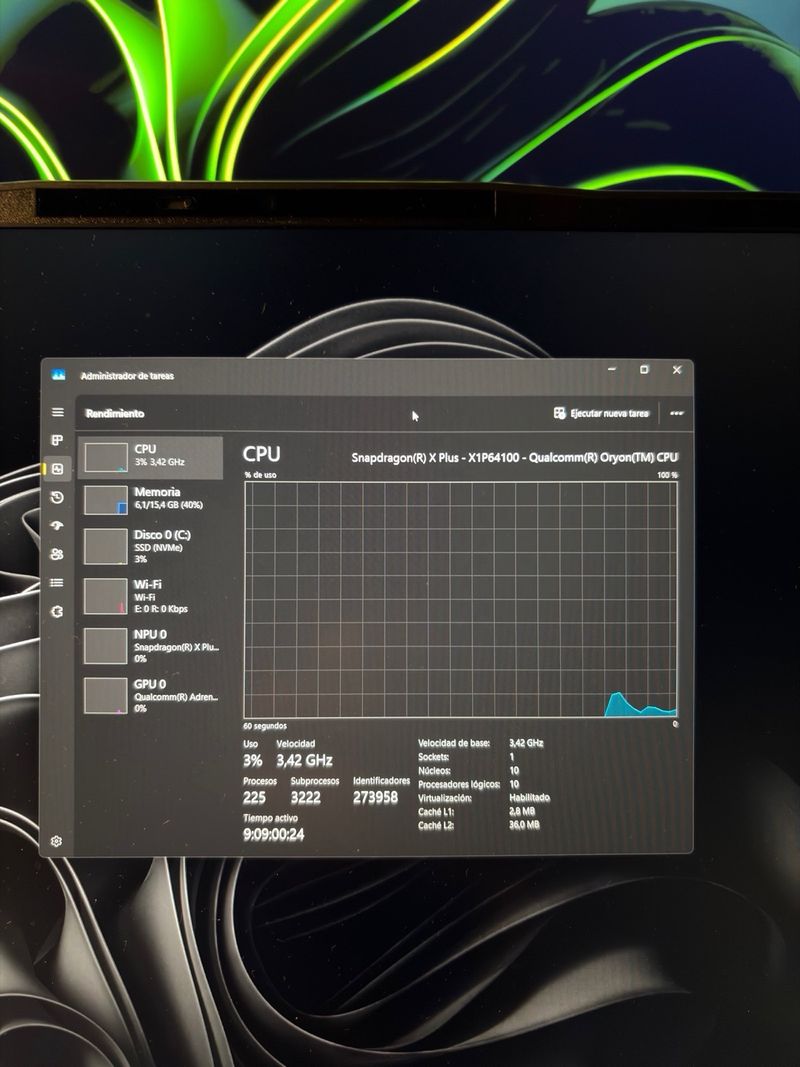Click the Ejecutar nueva tarea icon
The width and height of the screenshot is (800, 1067).
[559, 413]
